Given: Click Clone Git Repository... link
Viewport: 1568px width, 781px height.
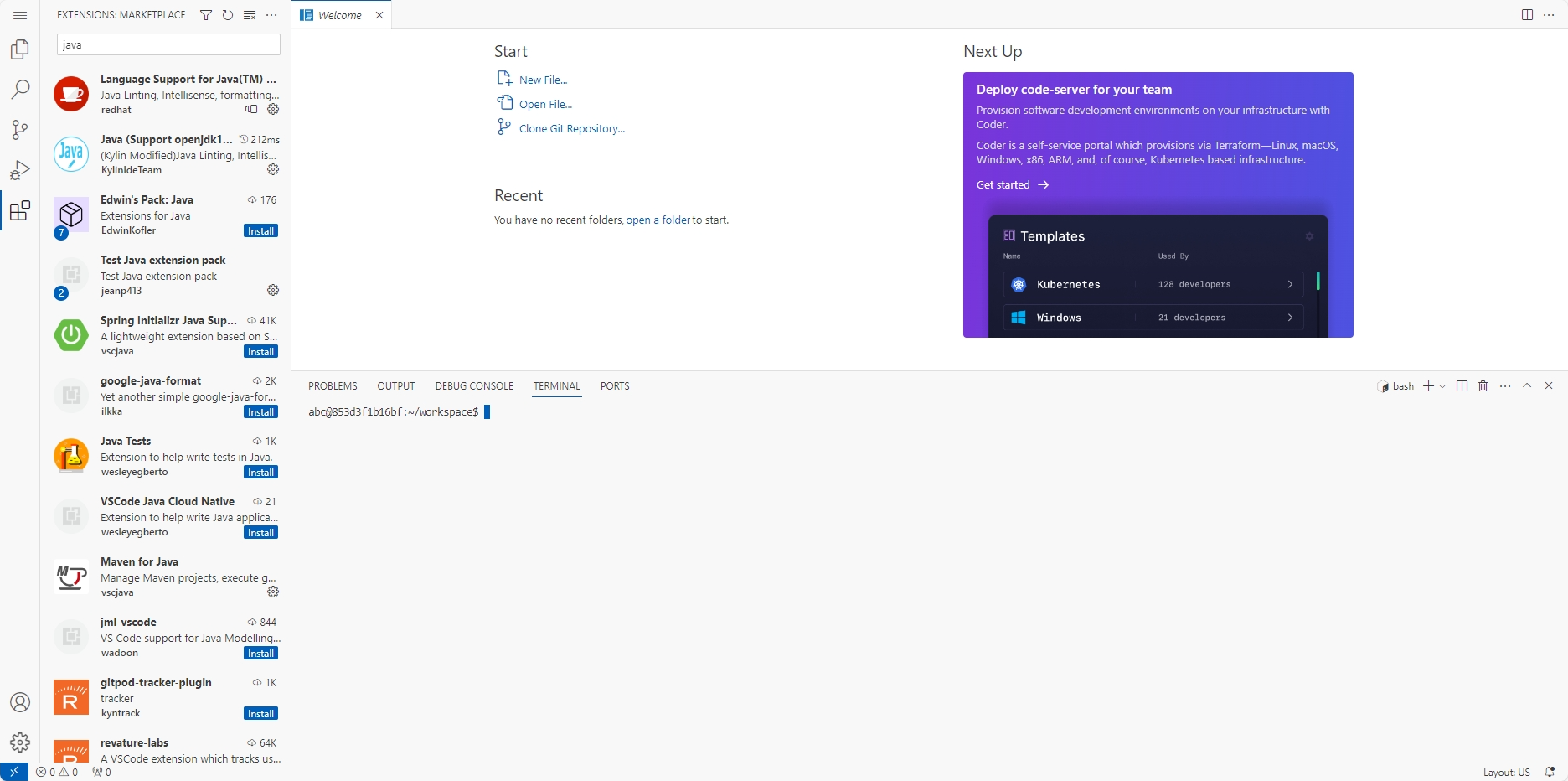Looking at the screenshot, I should (x=572, y=128).
